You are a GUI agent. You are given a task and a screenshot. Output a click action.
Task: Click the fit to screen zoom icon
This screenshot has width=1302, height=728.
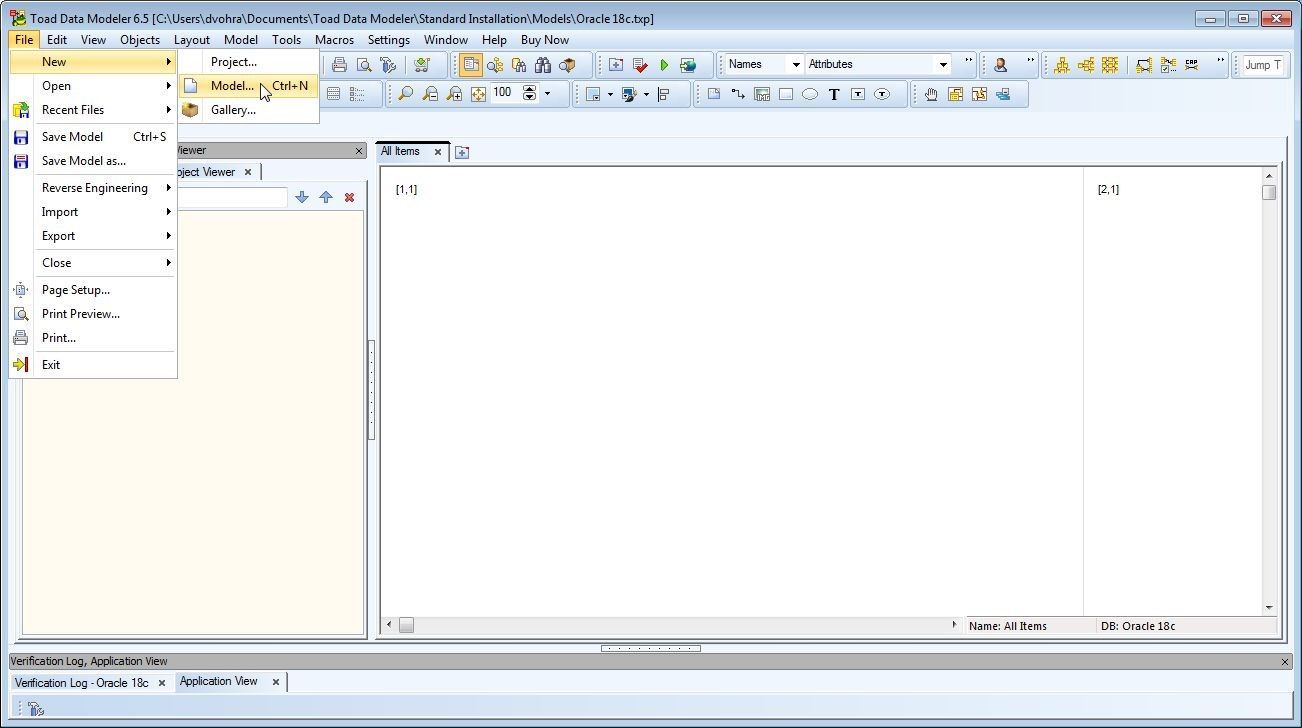tap(478, 94)
